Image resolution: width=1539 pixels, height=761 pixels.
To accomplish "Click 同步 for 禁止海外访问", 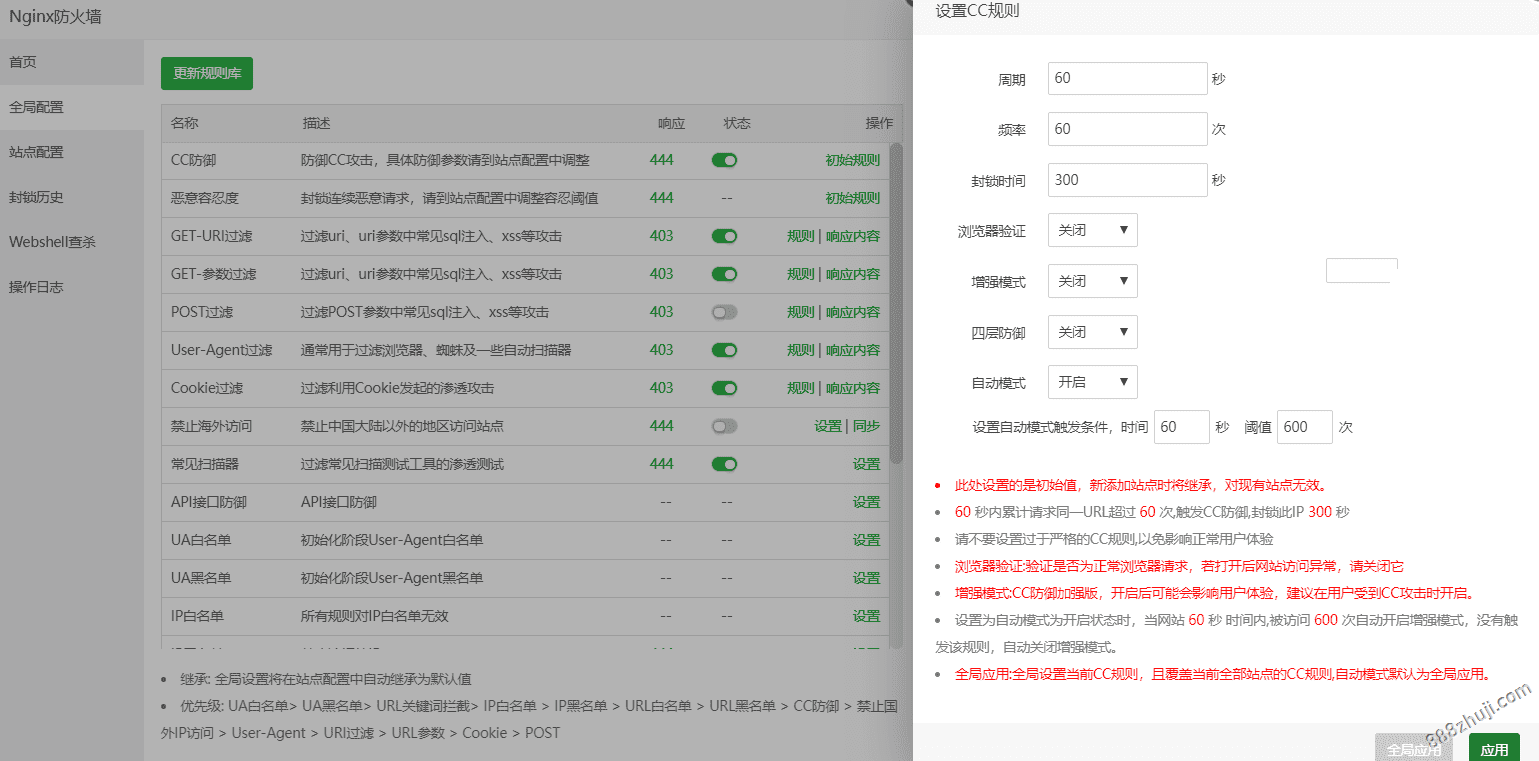I will click(867, 426).
